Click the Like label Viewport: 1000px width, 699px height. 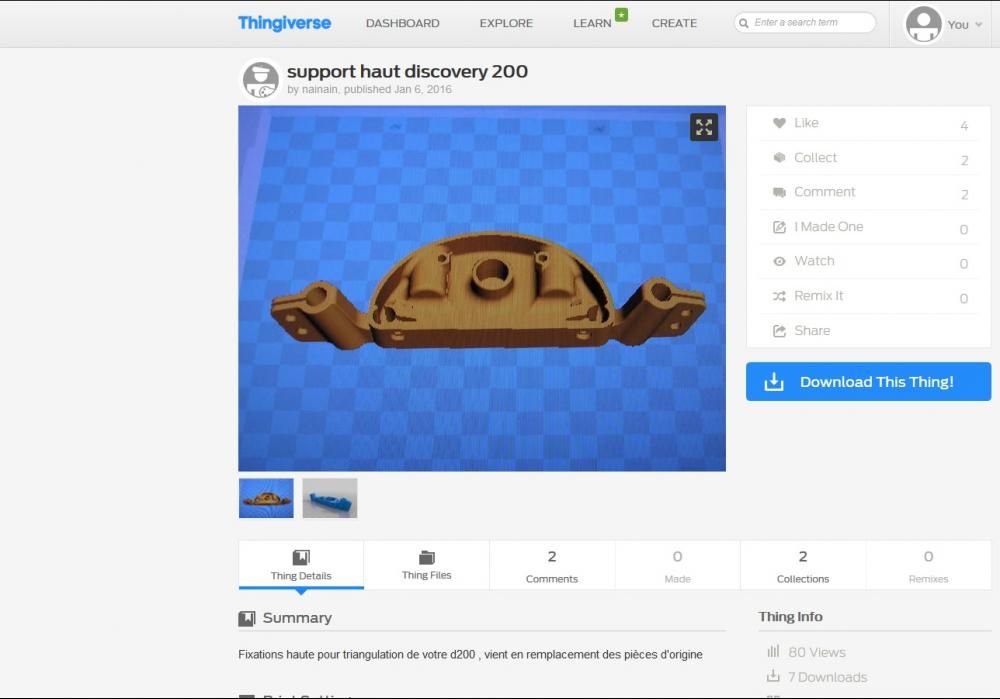coord(806,122)
